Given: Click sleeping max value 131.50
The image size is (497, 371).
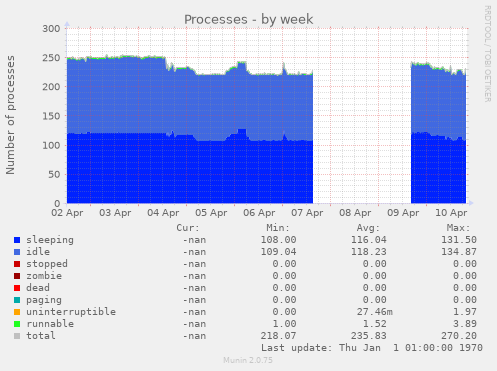Looking at the screenshot, I should (459, 240).
